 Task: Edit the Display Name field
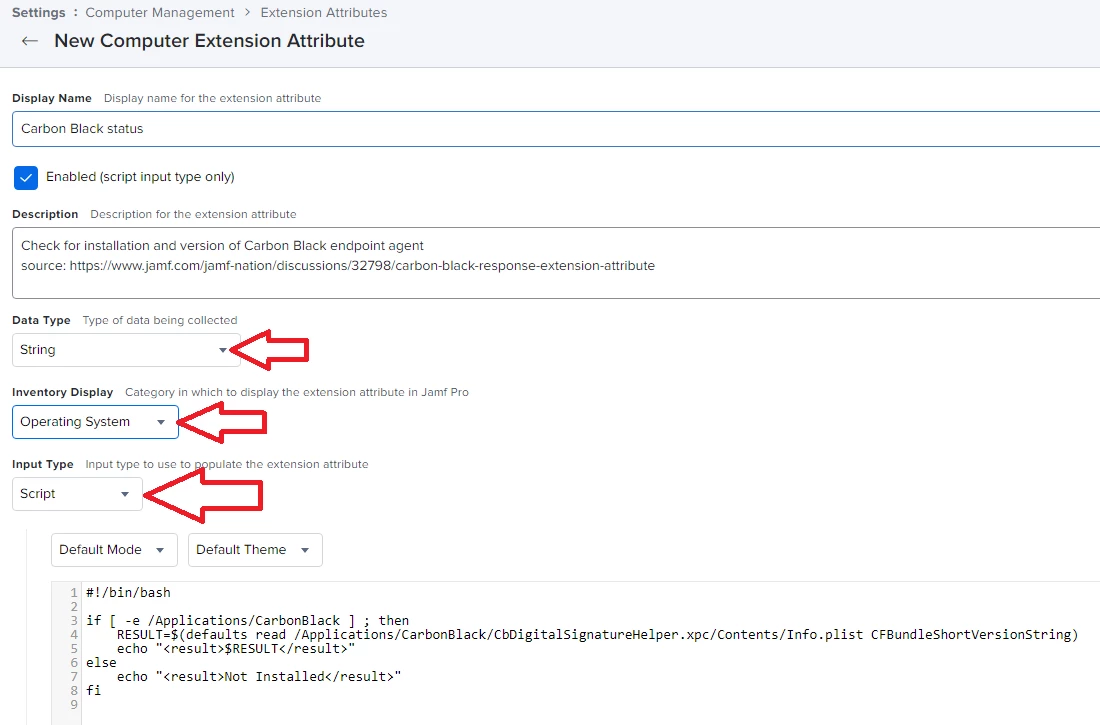(556, 128)
